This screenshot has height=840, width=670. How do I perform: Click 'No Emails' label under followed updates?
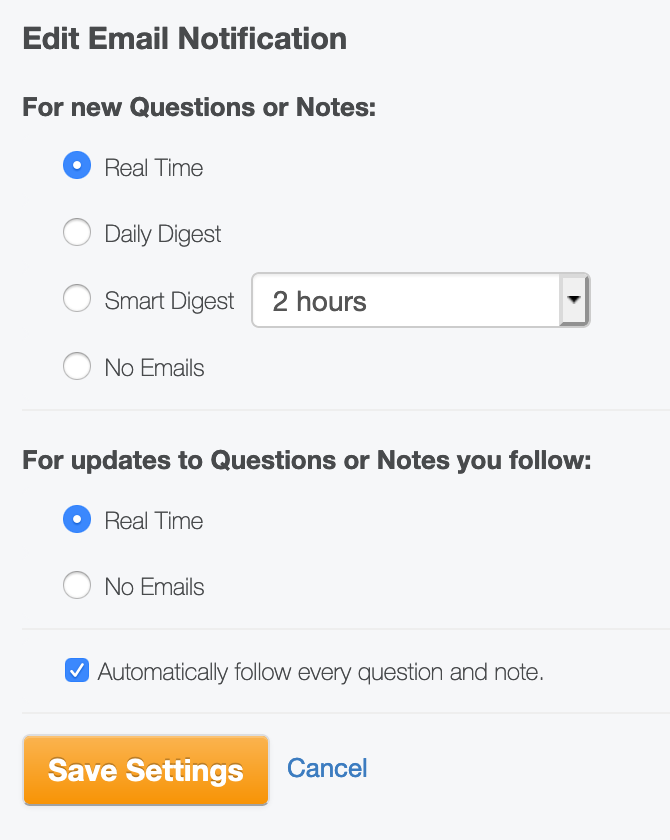point(154,587)
